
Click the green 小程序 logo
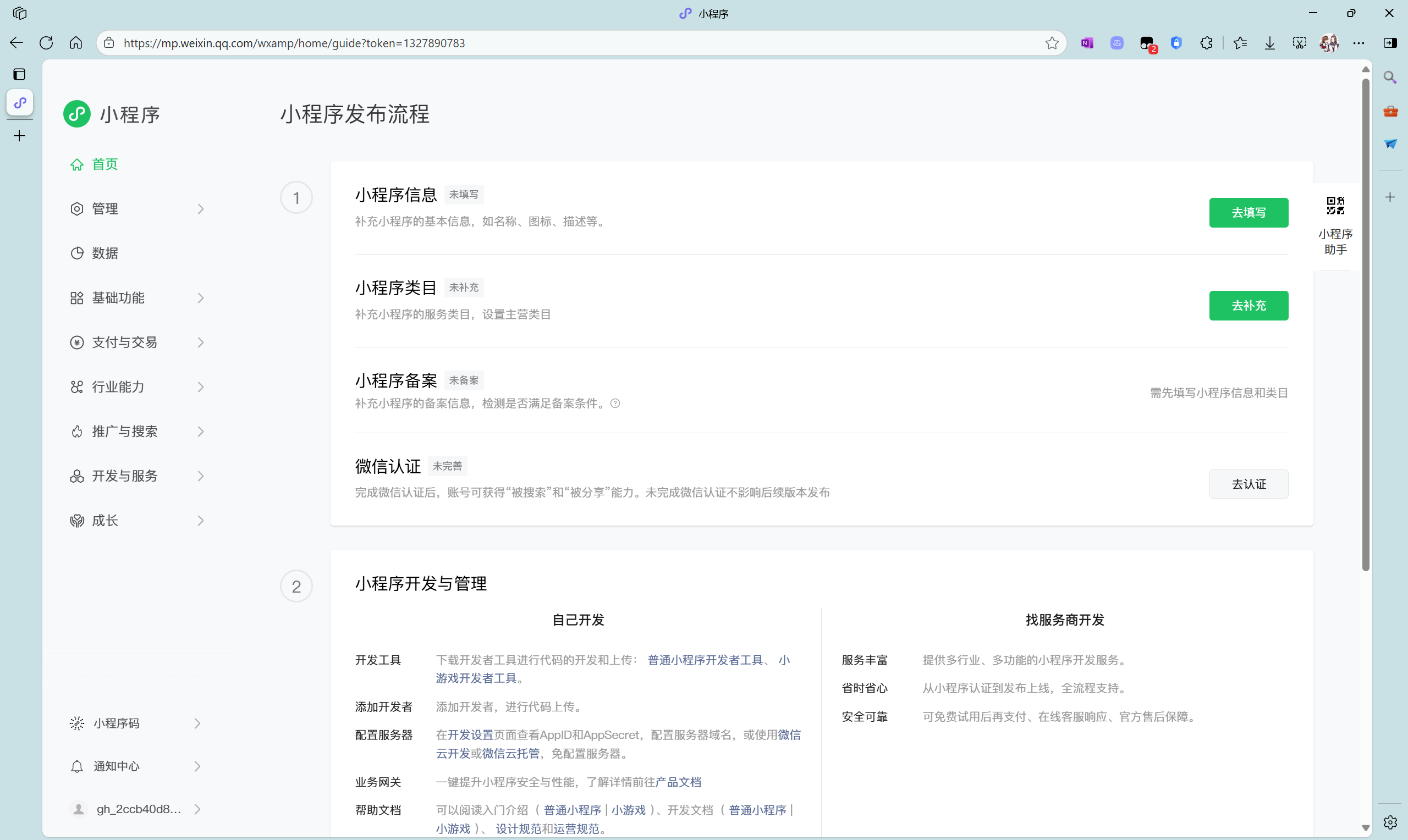[x=77, y=114]
